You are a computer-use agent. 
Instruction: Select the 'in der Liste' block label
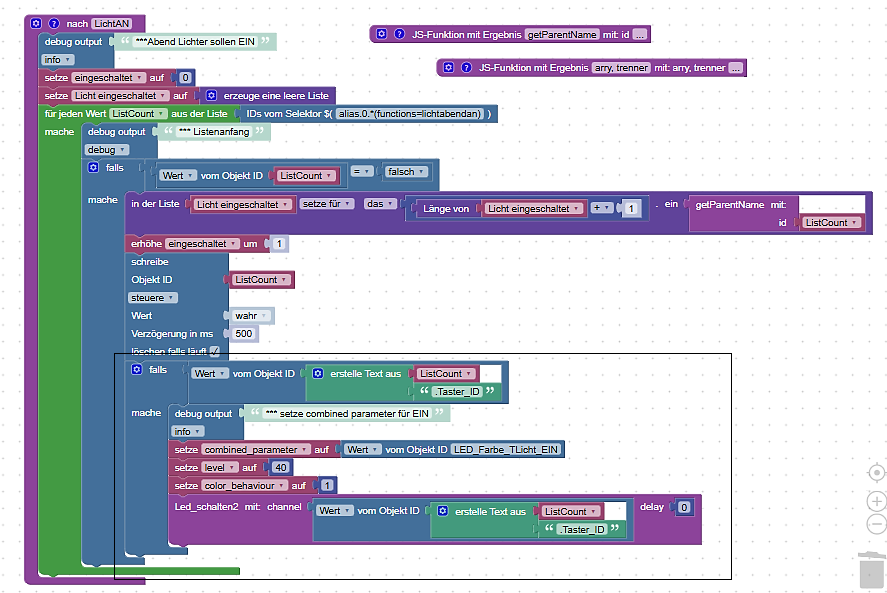tap(155, 204)
